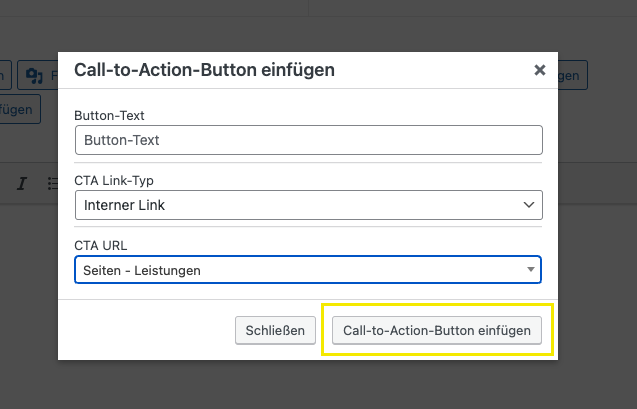Click the CTA Link-Typ label

[x=114, y=180]
